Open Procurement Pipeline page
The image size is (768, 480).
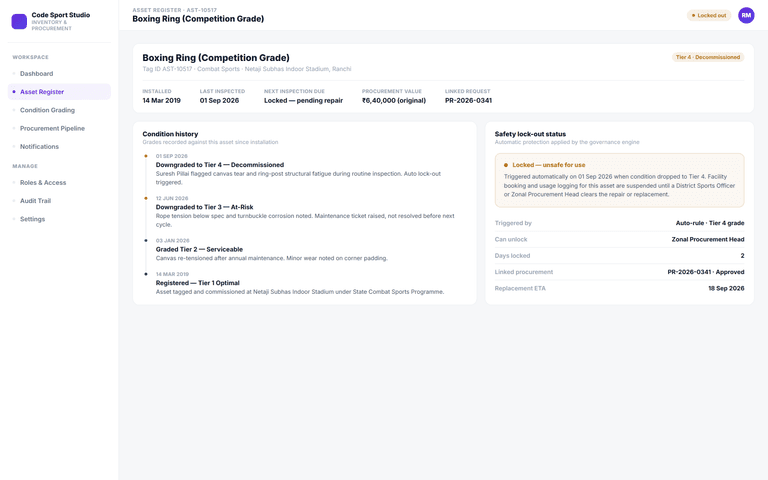(59, 128)
